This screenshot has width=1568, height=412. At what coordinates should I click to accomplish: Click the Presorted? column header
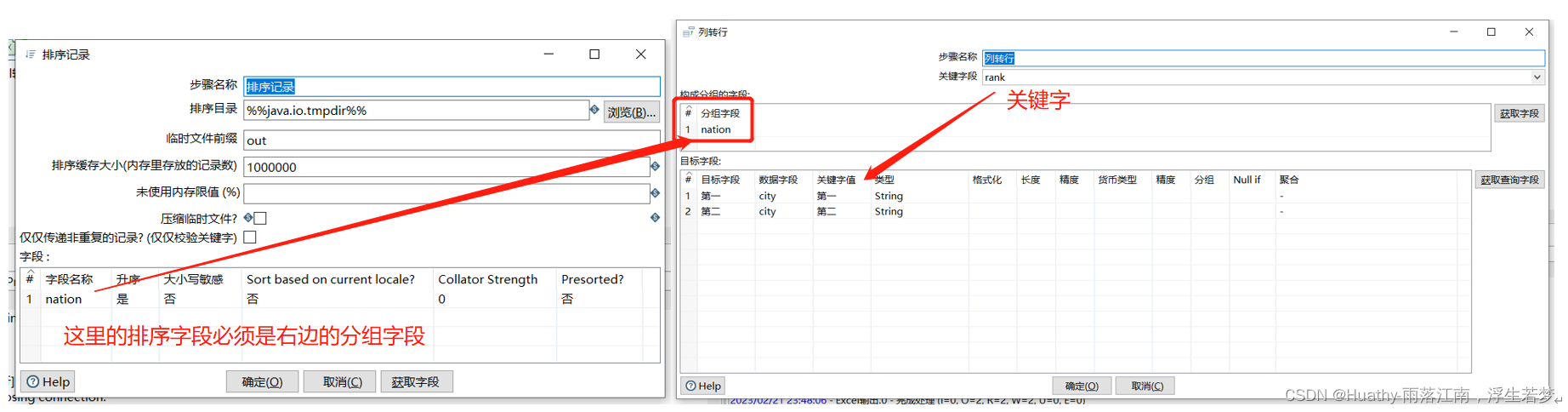(593, 279)
